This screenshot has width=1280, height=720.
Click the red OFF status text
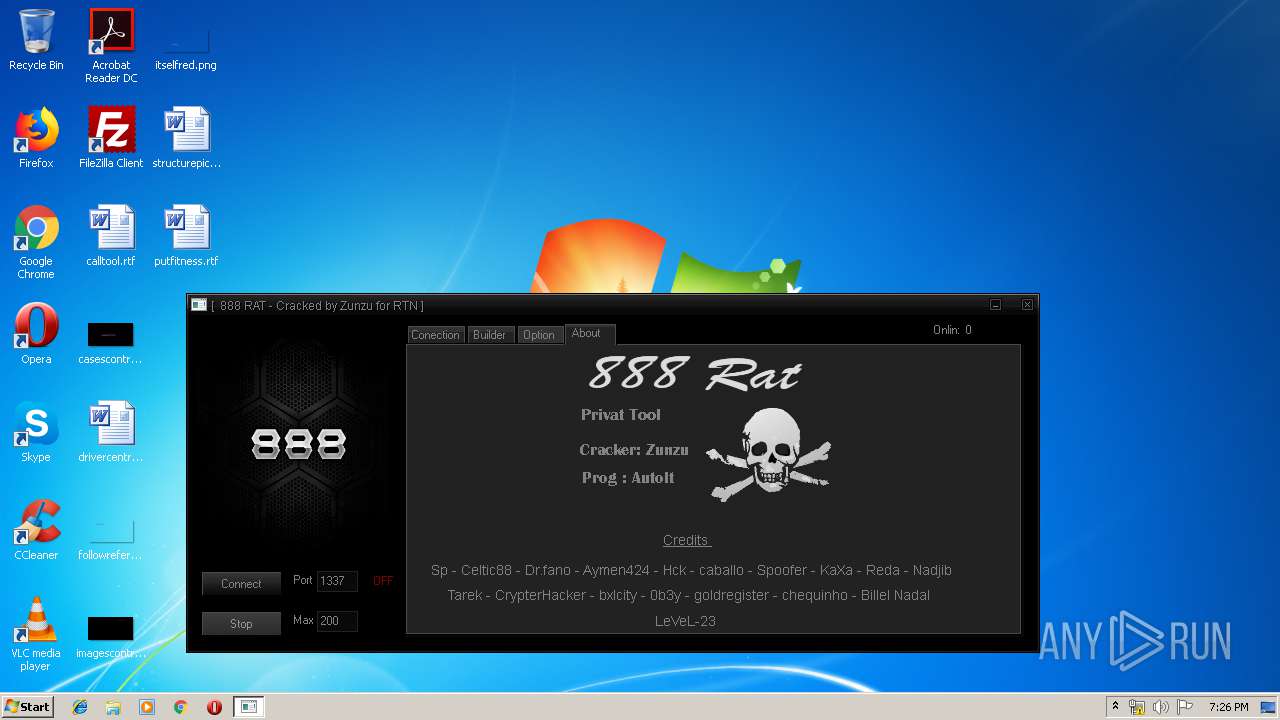(383, 581)
